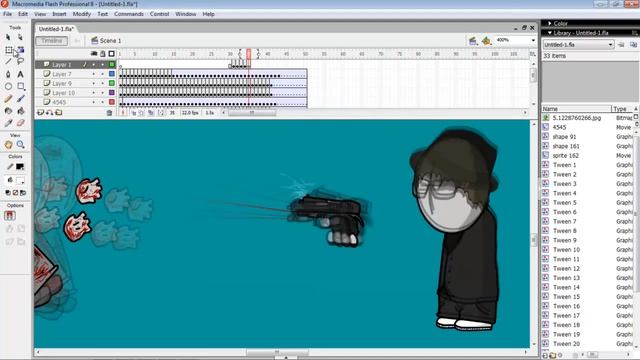
Task: Select the Hand tool
Action: [x=8, y=144]
